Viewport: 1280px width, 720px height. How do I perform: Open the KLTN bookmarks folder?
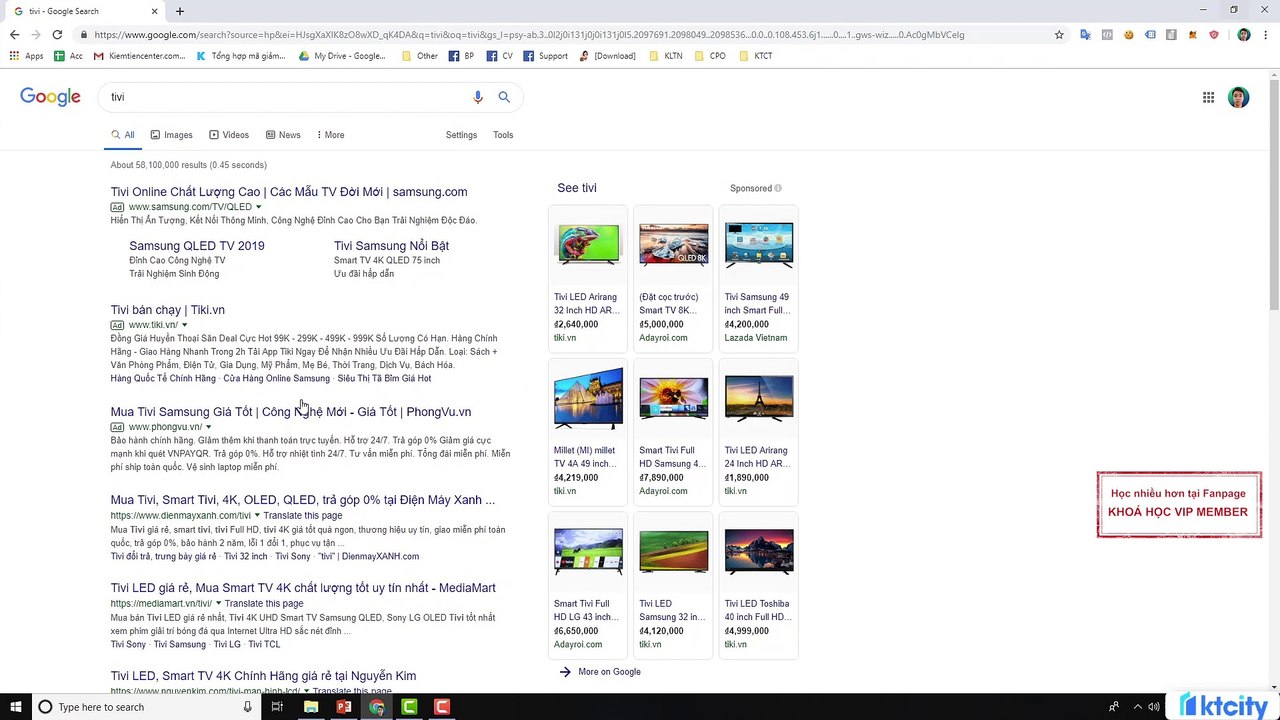pyautogui.click(x=666, y=56)
